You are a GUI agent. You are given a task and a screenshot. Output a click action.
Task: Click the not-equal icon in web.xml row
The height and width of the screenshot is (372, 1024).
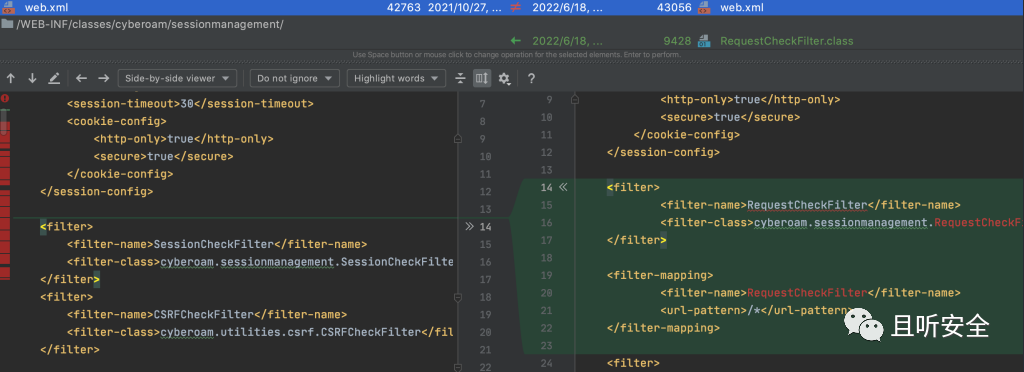pos(516,8)
